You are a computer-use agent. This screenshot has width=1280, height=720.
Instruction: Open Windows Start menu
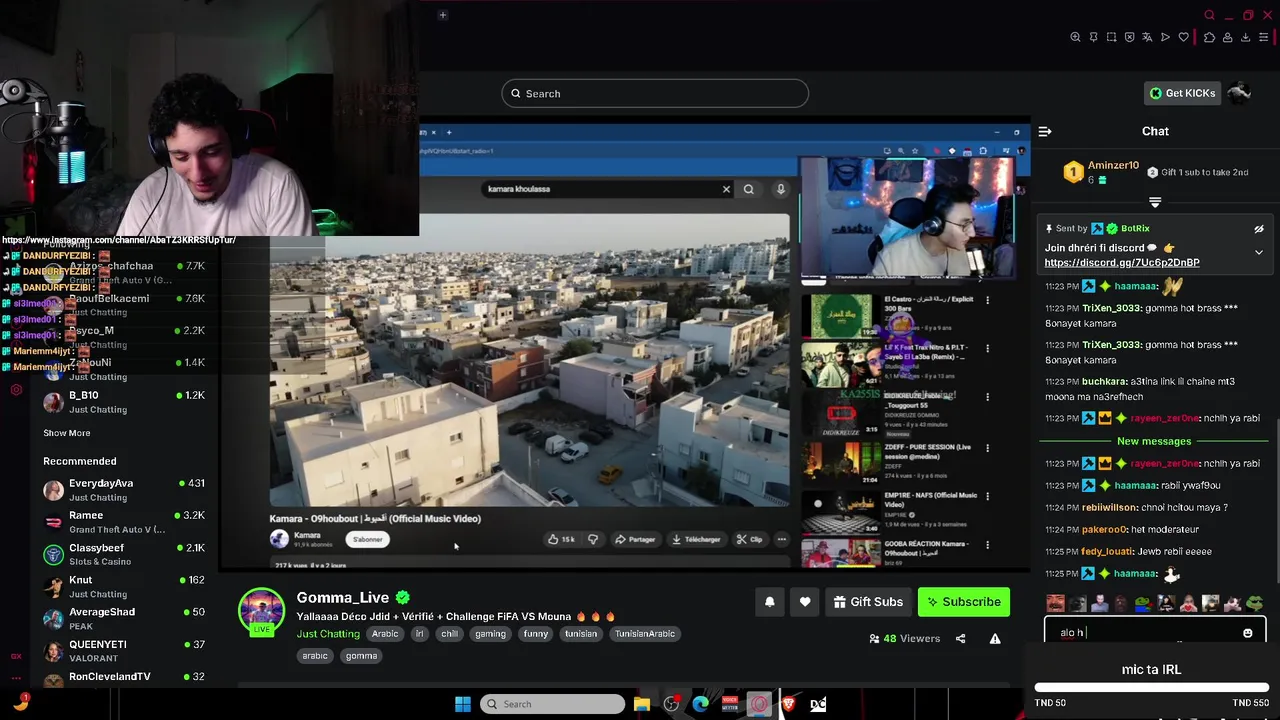[463, 704]
